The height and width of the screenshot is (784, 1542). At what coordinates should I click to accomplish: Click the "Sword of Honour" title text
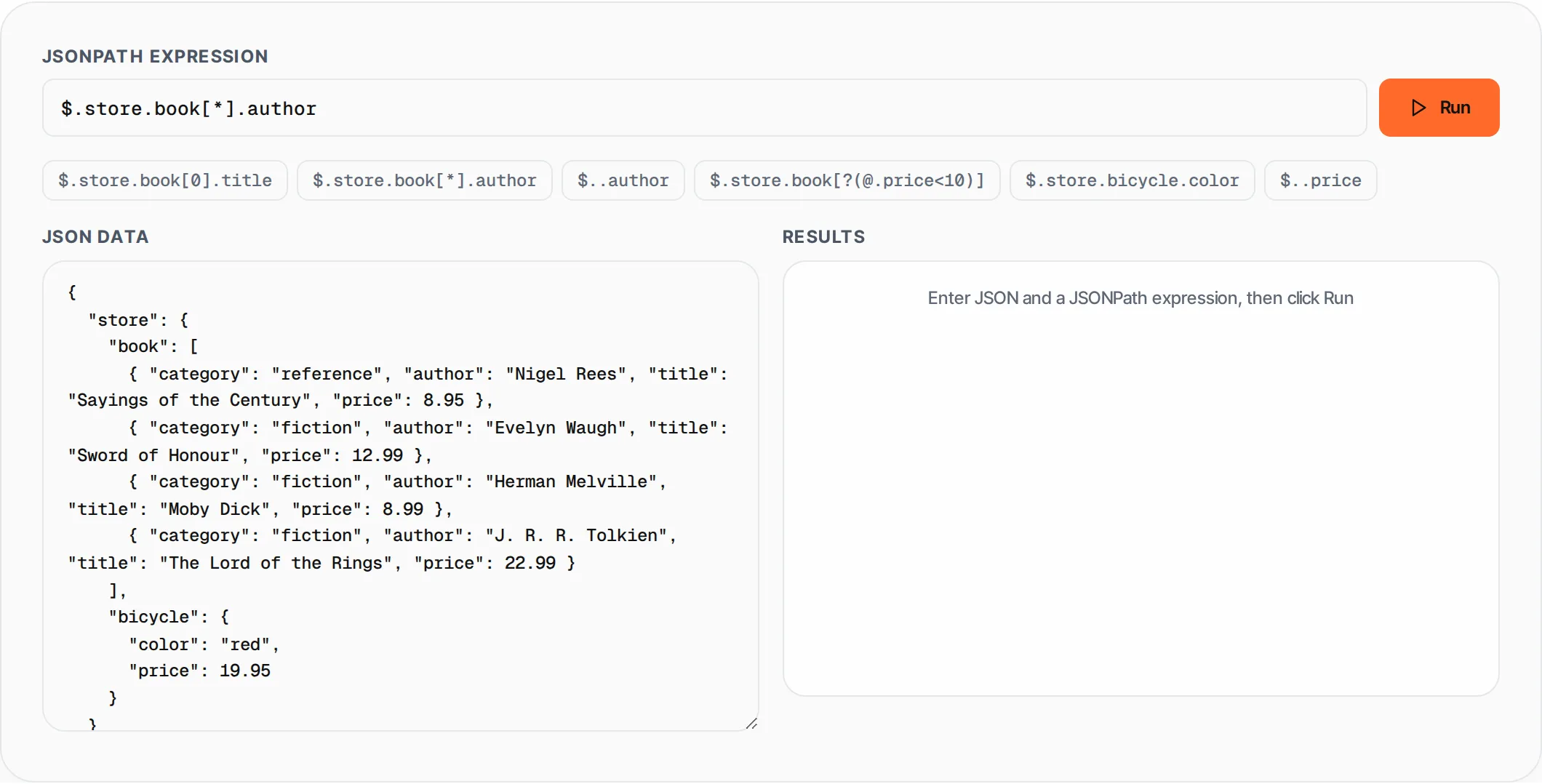153,455
